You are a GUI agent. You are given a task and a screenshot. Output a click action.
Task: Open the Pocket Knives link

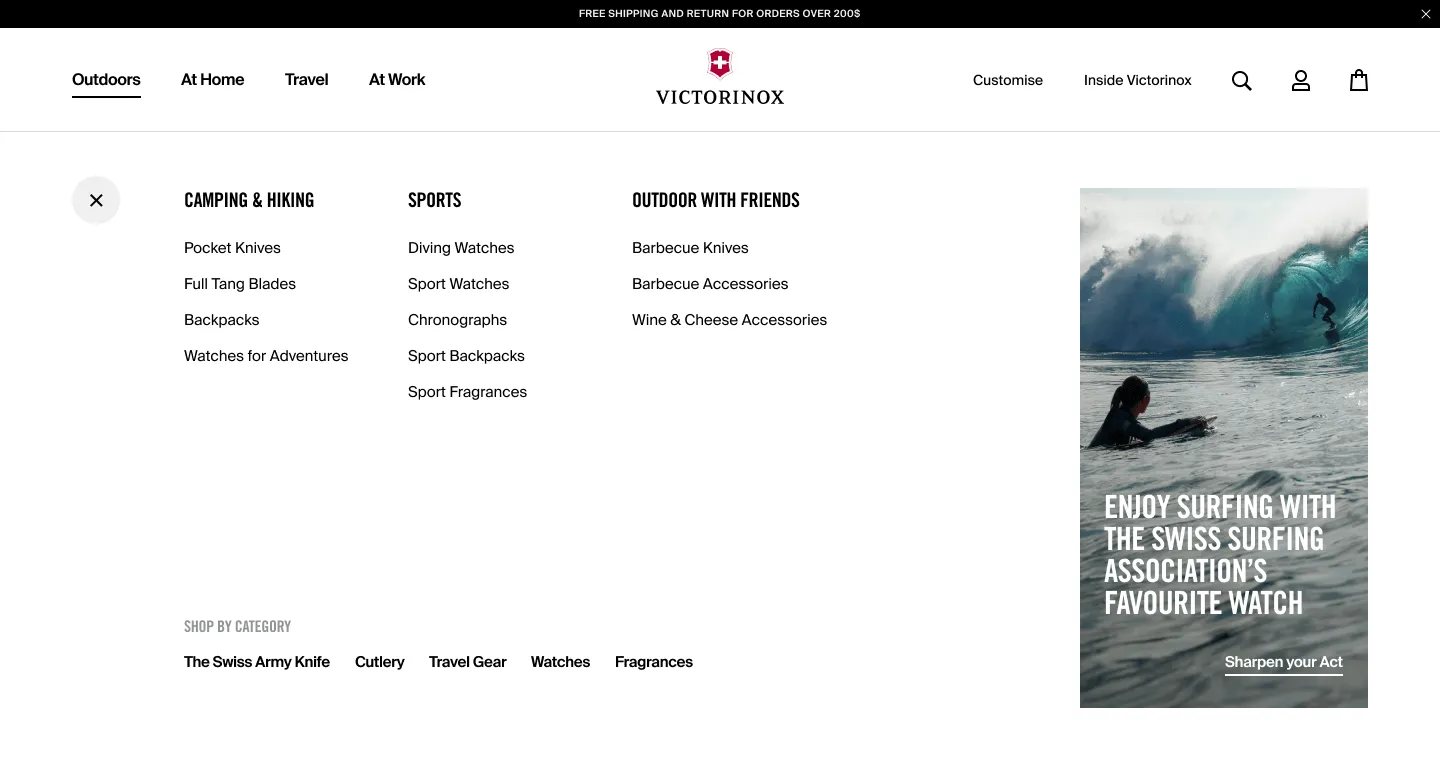(x=232, y=247)
